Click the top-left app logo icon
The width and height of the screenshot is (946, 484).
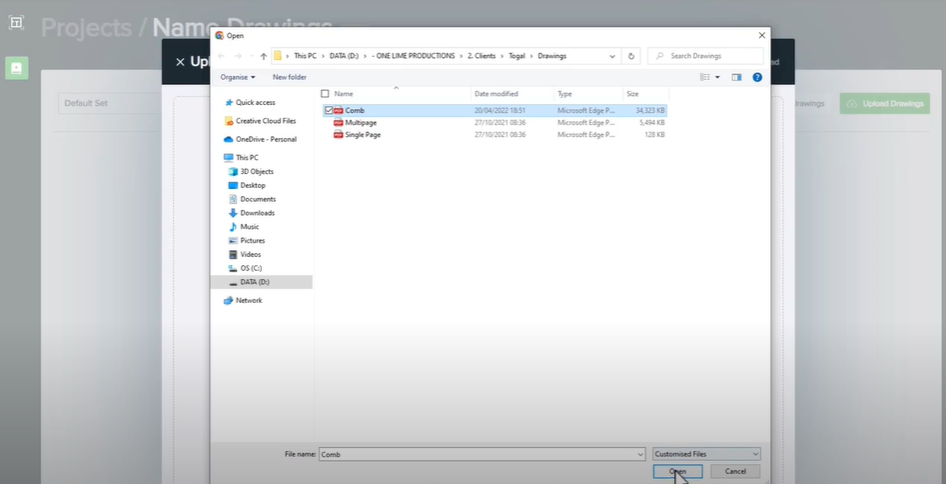16,23
